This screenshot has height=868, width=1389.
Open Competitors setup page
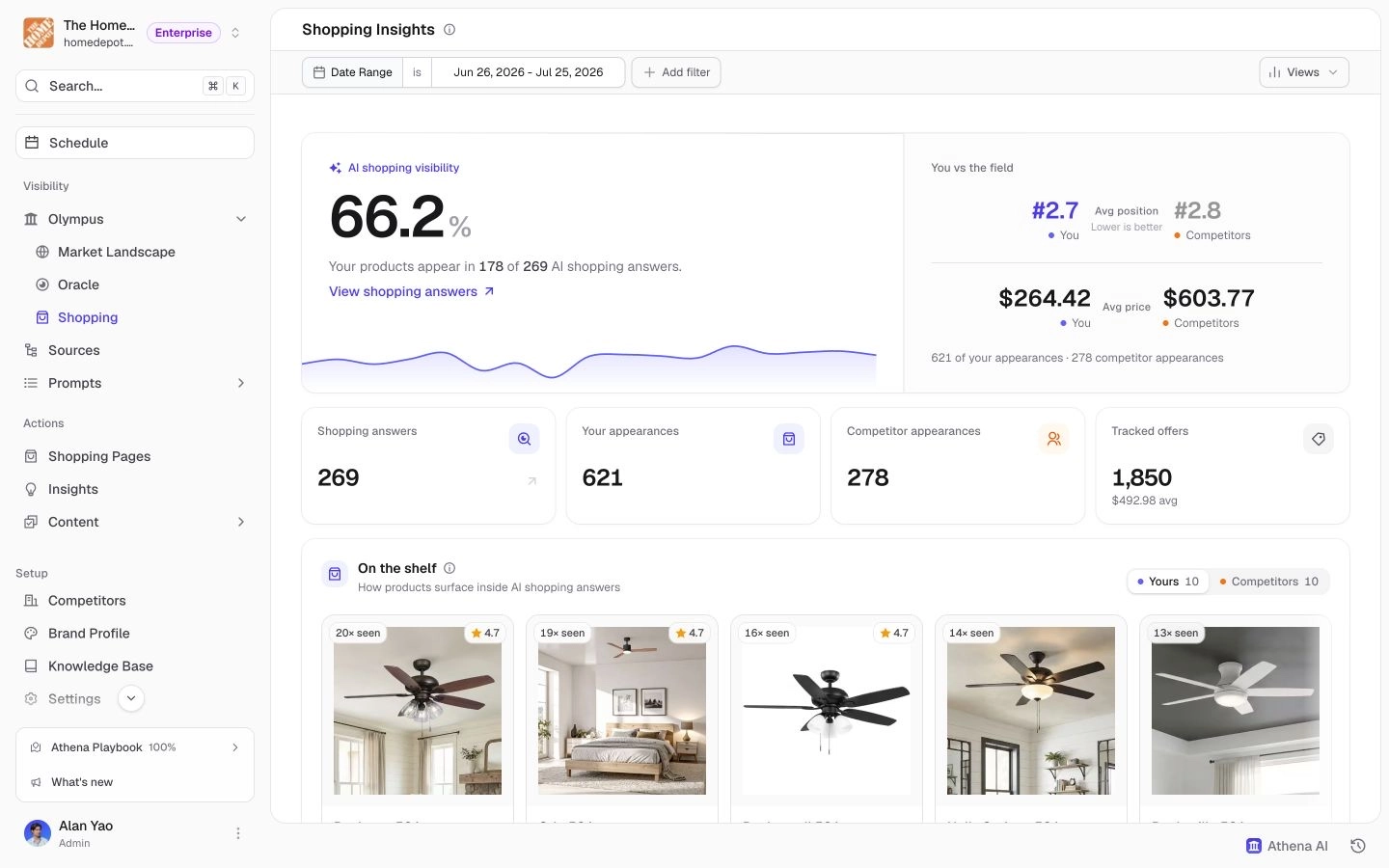(x=87, y=600)
